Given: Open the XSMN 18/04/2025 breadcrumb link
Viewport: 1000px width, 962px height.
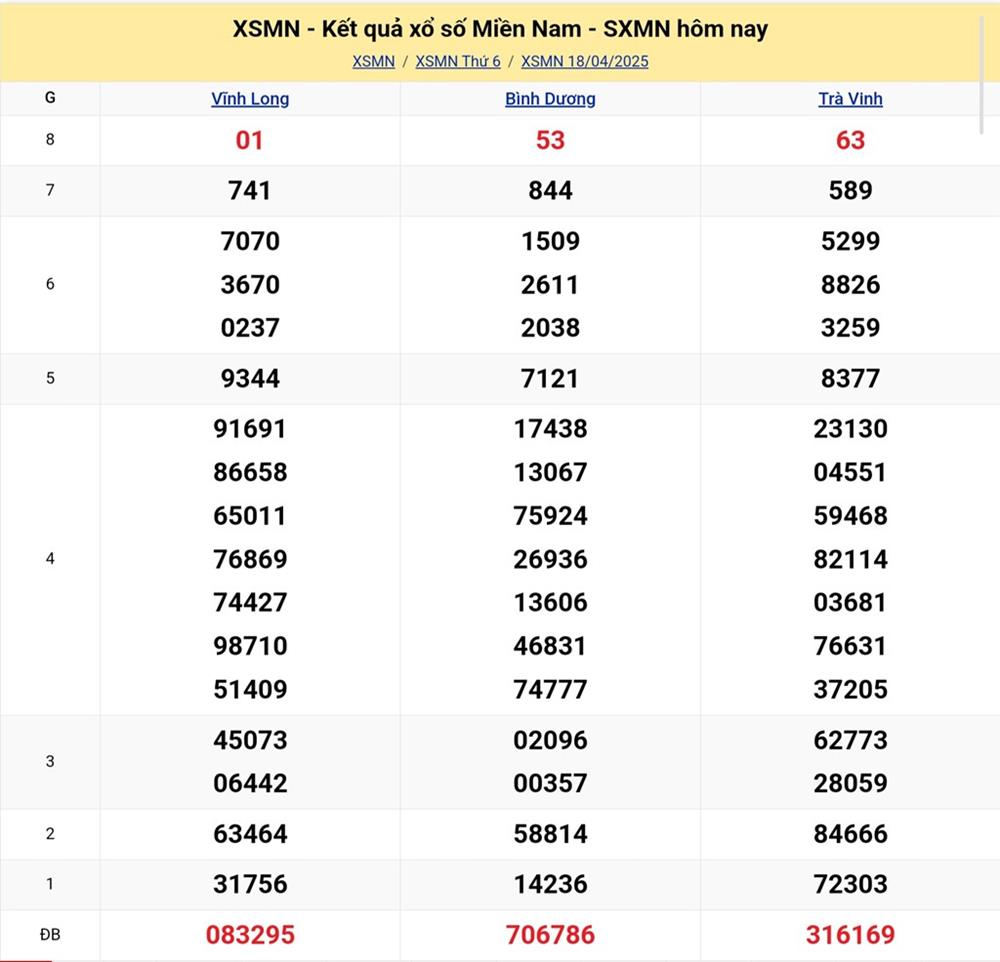Looking at the screenshot, I should point(585,61).
